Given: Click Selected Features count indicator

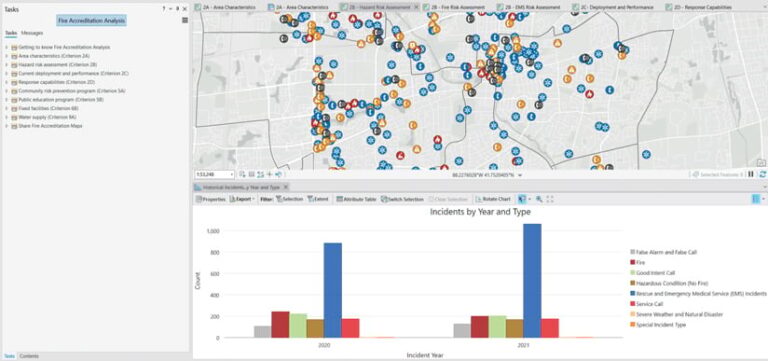Looking at the screenshot, I should click(718, 174).
